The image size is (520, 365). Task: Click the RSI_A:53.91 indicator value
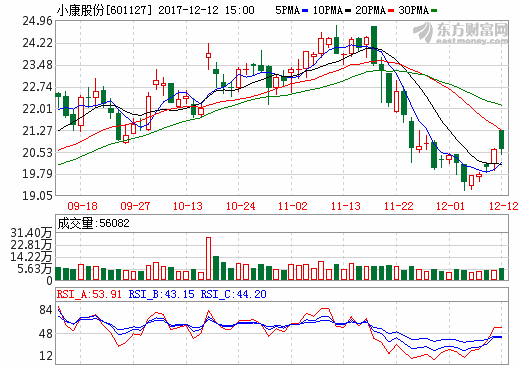[x=89, y=294]
